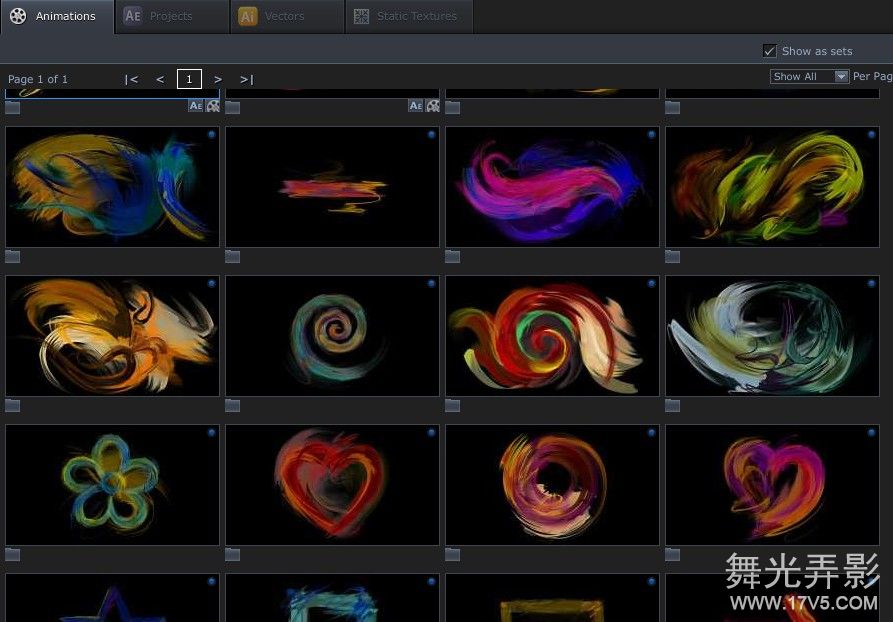Click blue dot on red and cream spiral
893x622 pixels.
(x=651, y=284)
